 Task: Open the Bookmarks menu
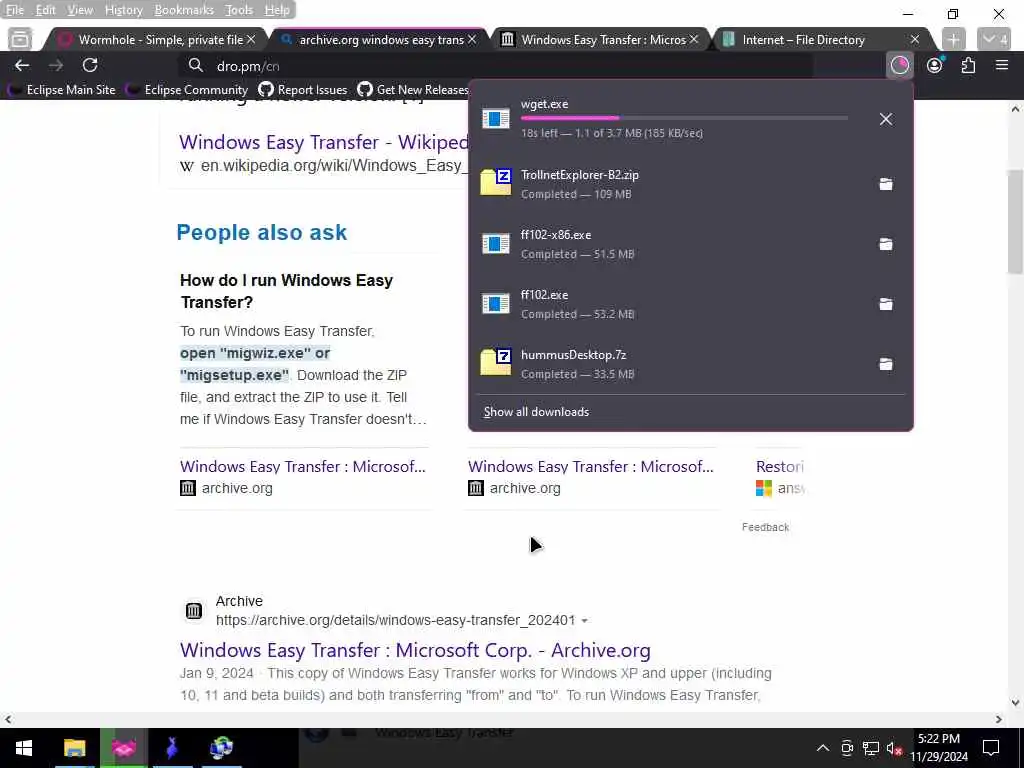[x=184, y=10]
